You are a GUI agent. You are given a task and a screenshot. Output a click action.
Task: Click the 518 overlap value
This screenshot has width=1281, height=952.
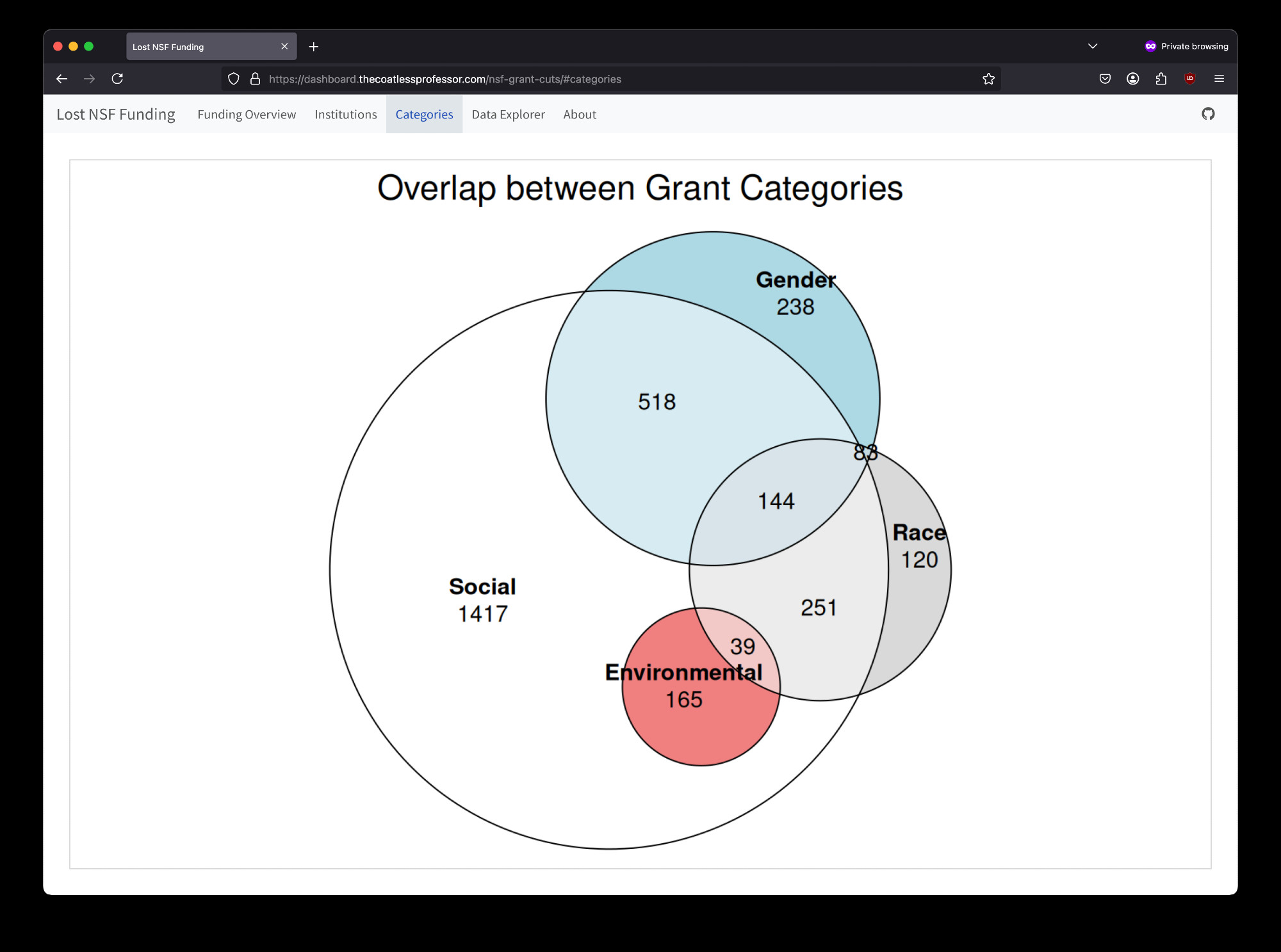point(657,402)
